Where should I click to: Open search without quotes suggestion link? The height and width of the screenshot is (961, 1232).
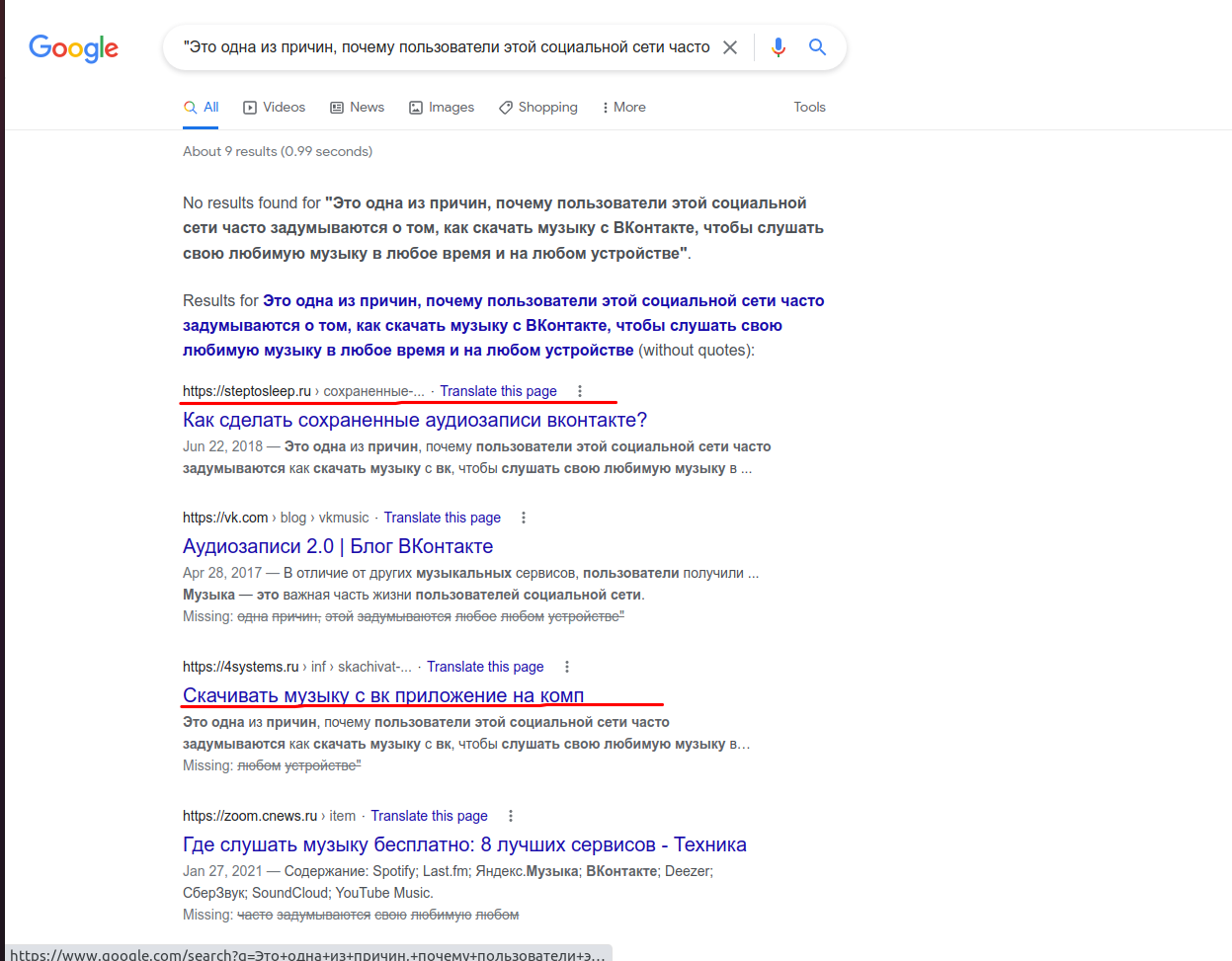(503, 325)
